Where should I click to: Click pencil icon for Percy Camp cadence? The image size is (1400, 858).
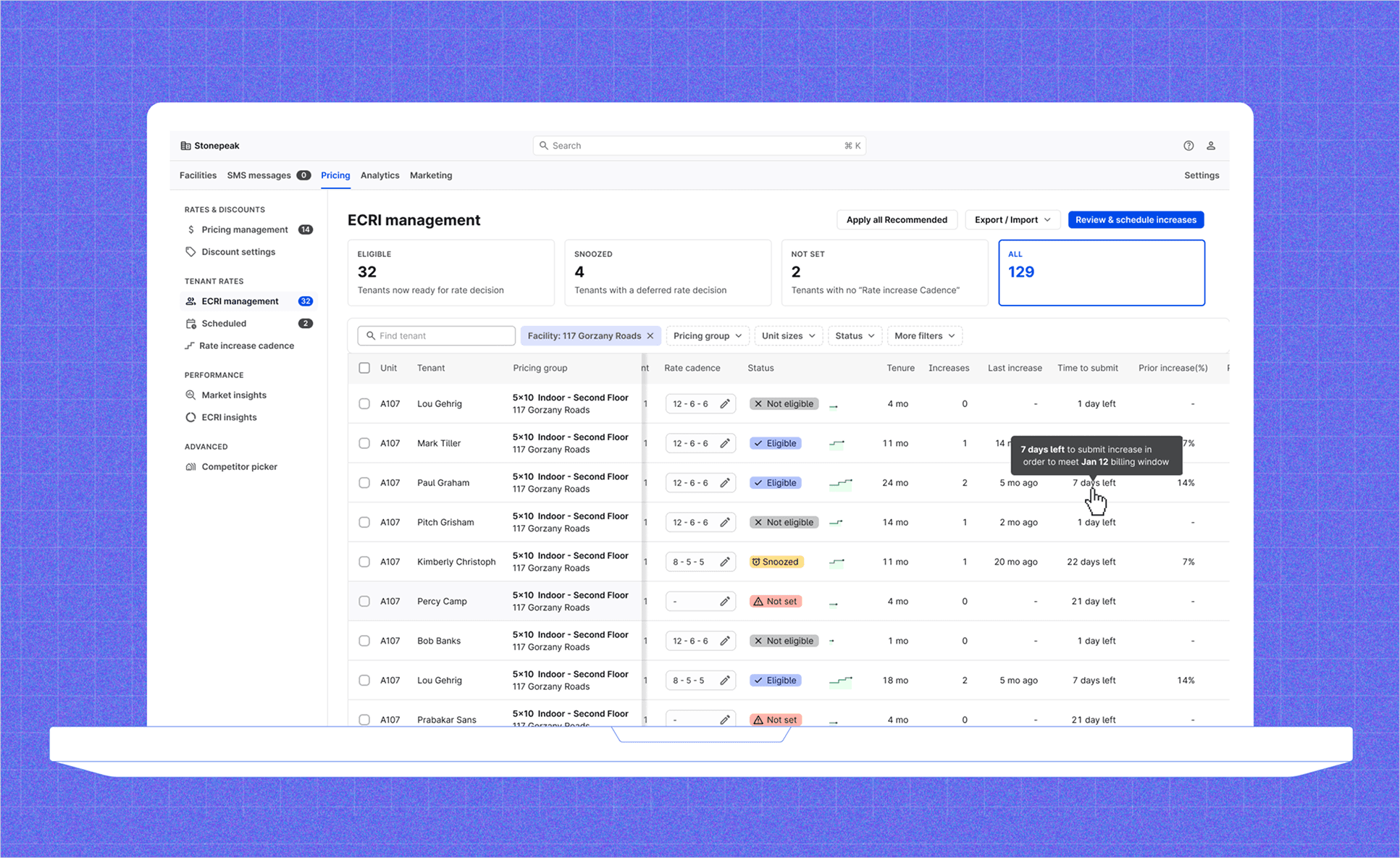724,602
